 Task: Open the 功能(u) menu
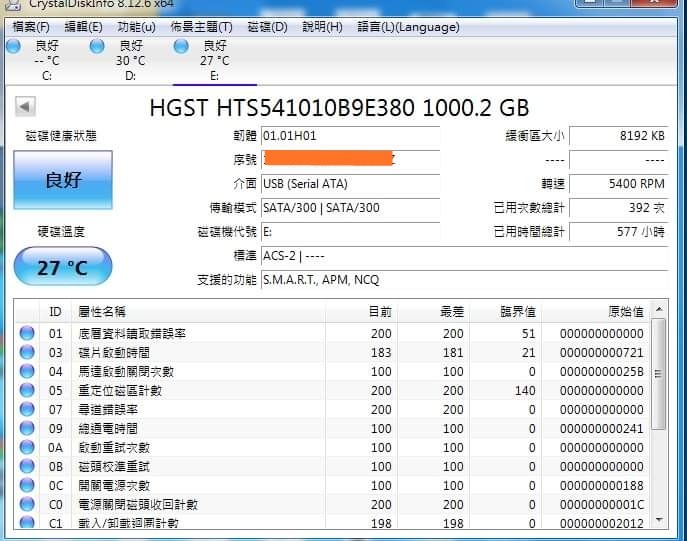click(136, 27)
